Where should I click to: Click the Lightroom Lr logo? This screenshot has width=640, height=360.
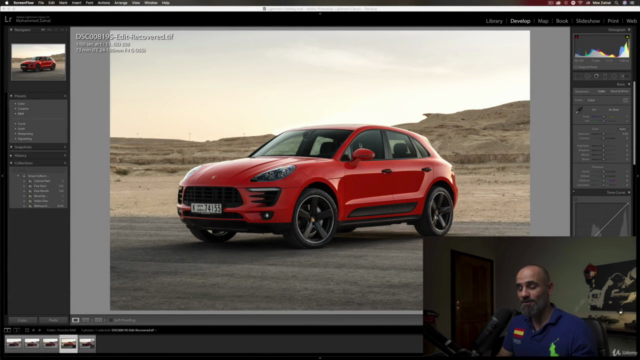[8, 19]
